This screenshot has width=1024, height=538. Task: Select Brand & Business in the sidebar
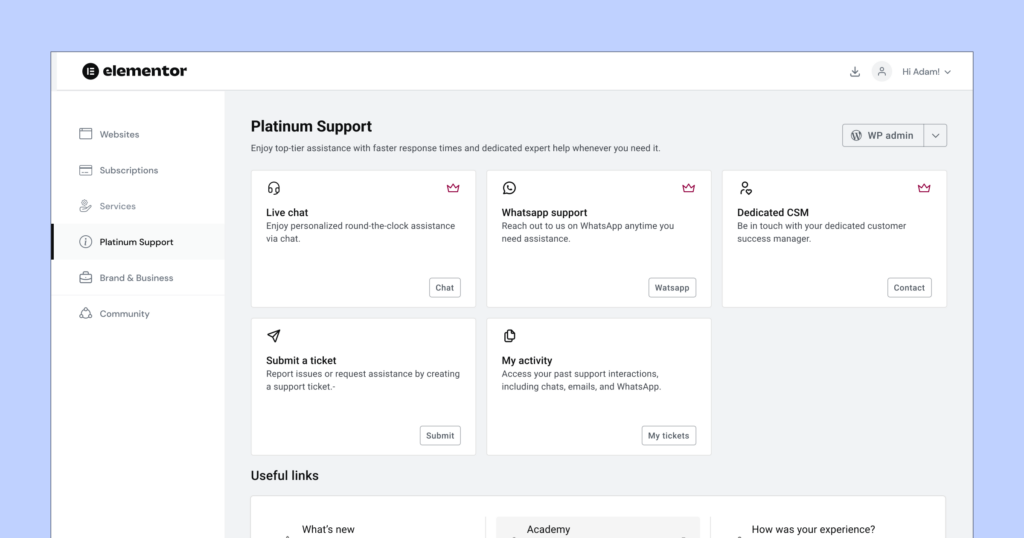point(138,277)
